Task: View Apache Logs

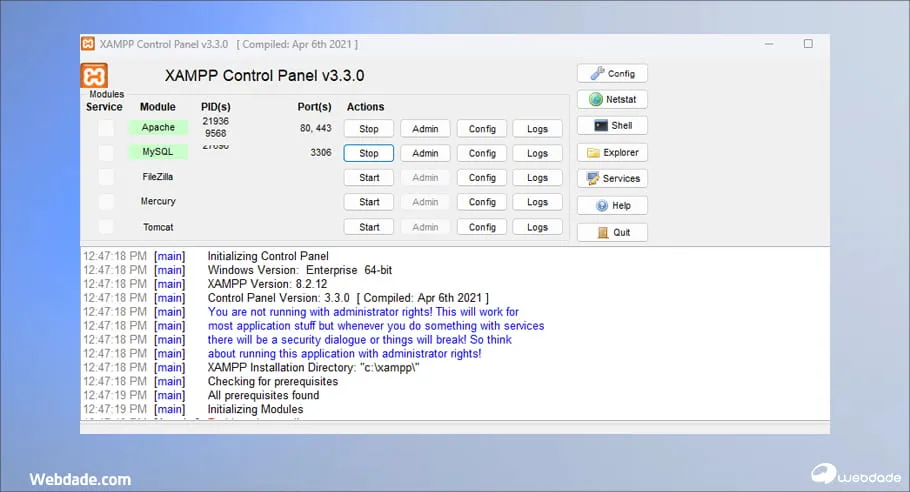Action: [x=537, y=129]
